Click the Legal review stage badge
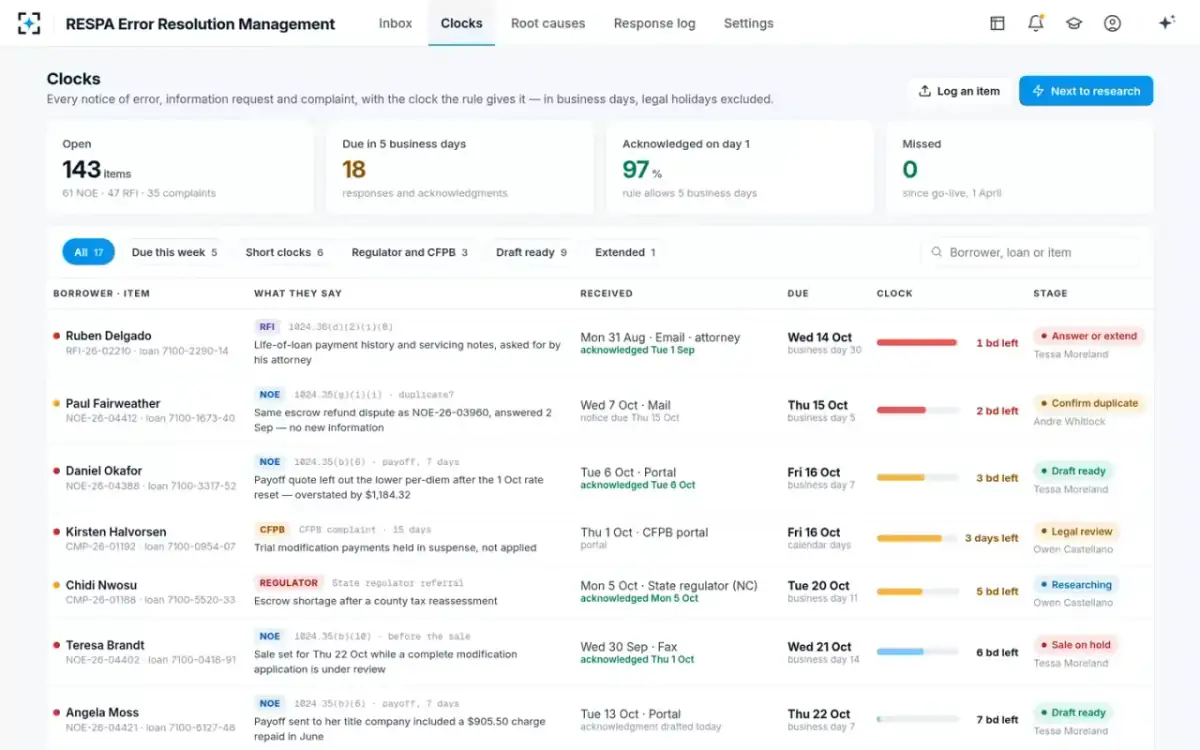The height and width of the screenshot is (750, 1200). point(1075,532)
